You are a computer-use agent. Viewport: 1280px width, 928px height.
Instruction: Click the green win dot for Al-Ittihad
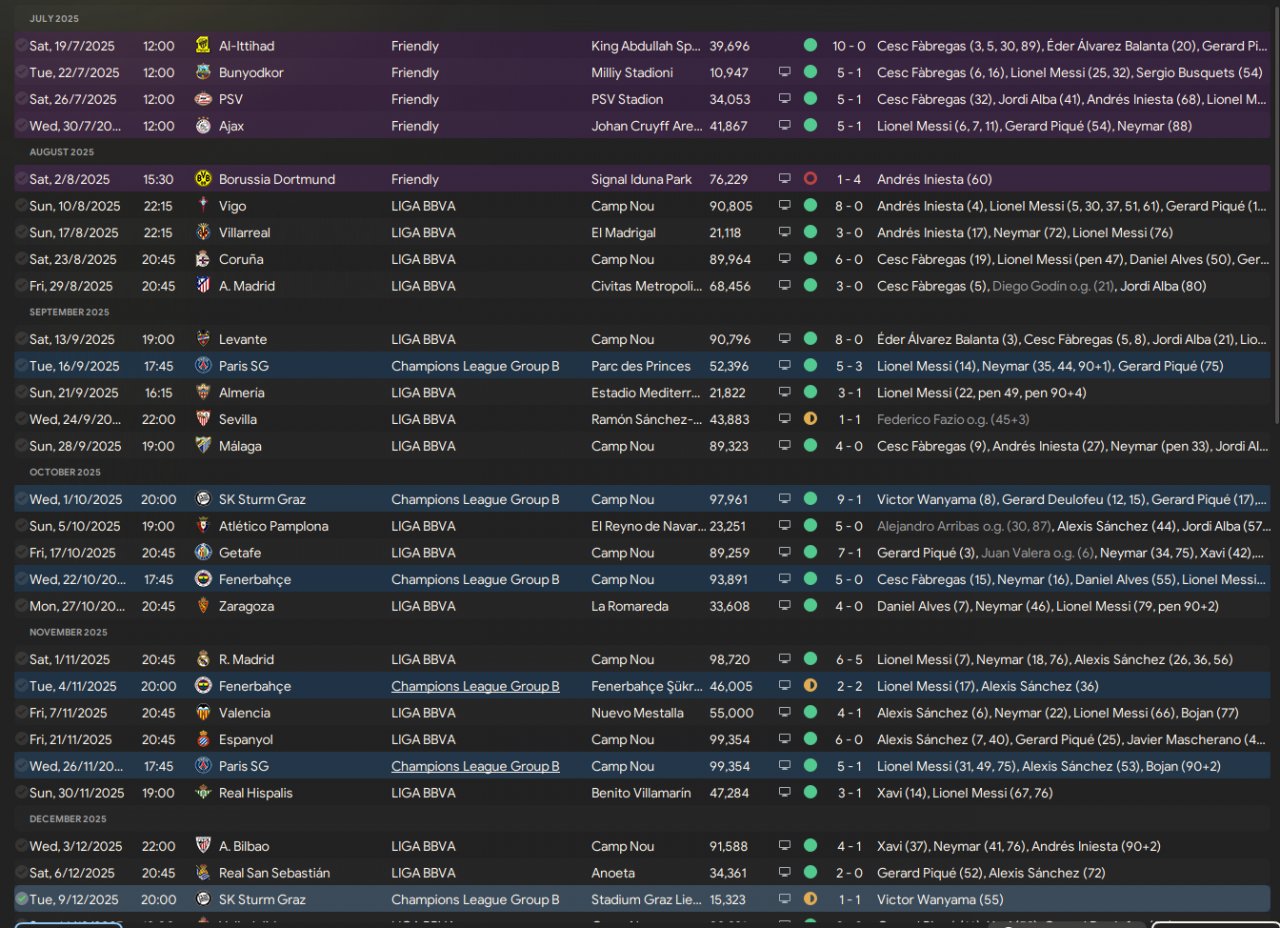810,46
